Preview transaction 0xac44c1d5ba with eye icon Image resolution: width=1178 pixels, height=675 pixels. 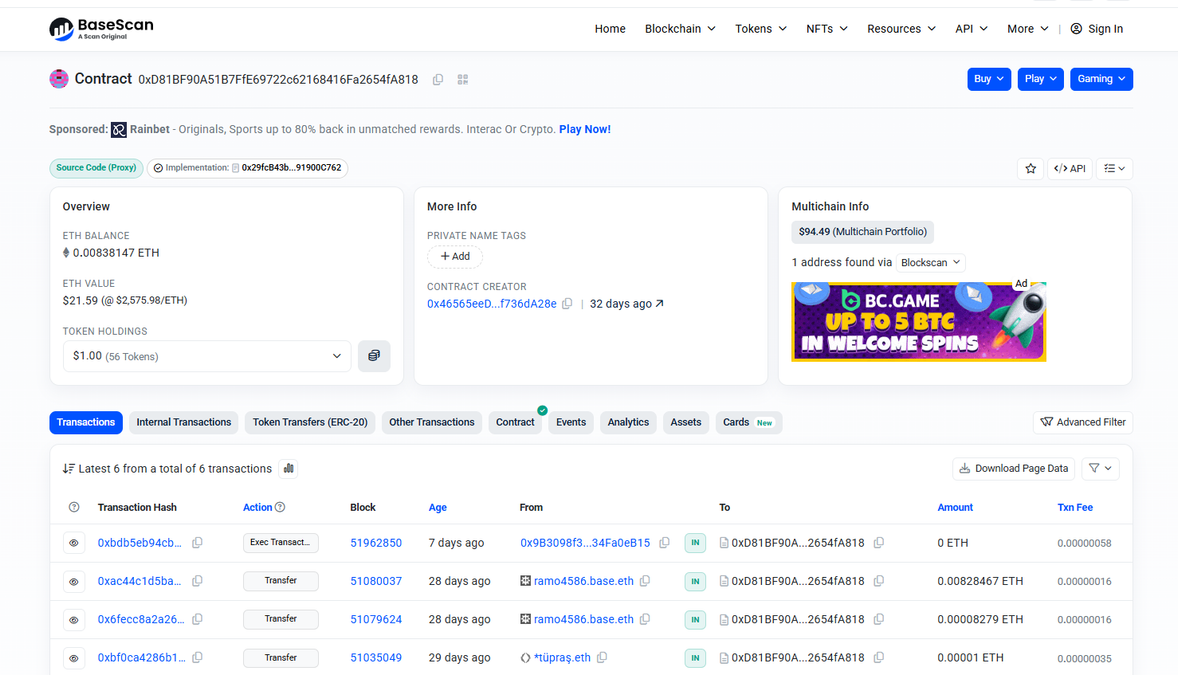(x=74, y=581)
